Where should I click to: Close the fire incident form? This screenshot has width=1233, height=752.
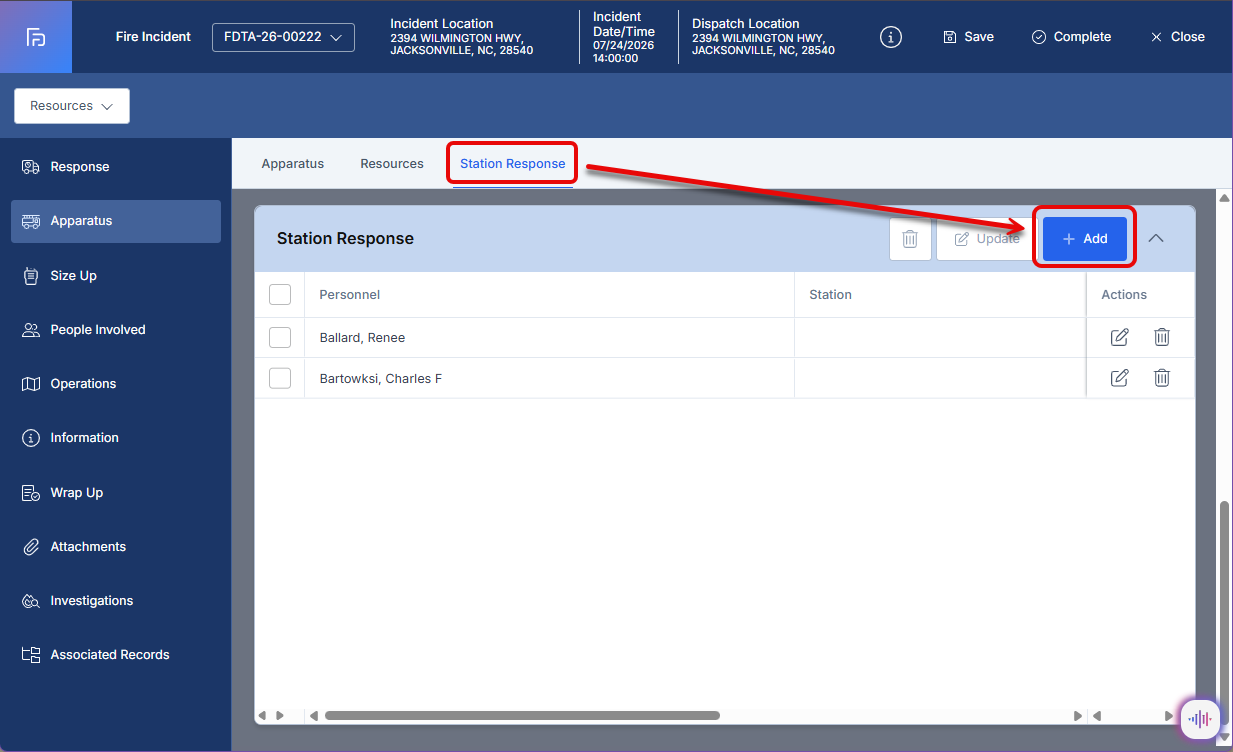coord(1177,37)
